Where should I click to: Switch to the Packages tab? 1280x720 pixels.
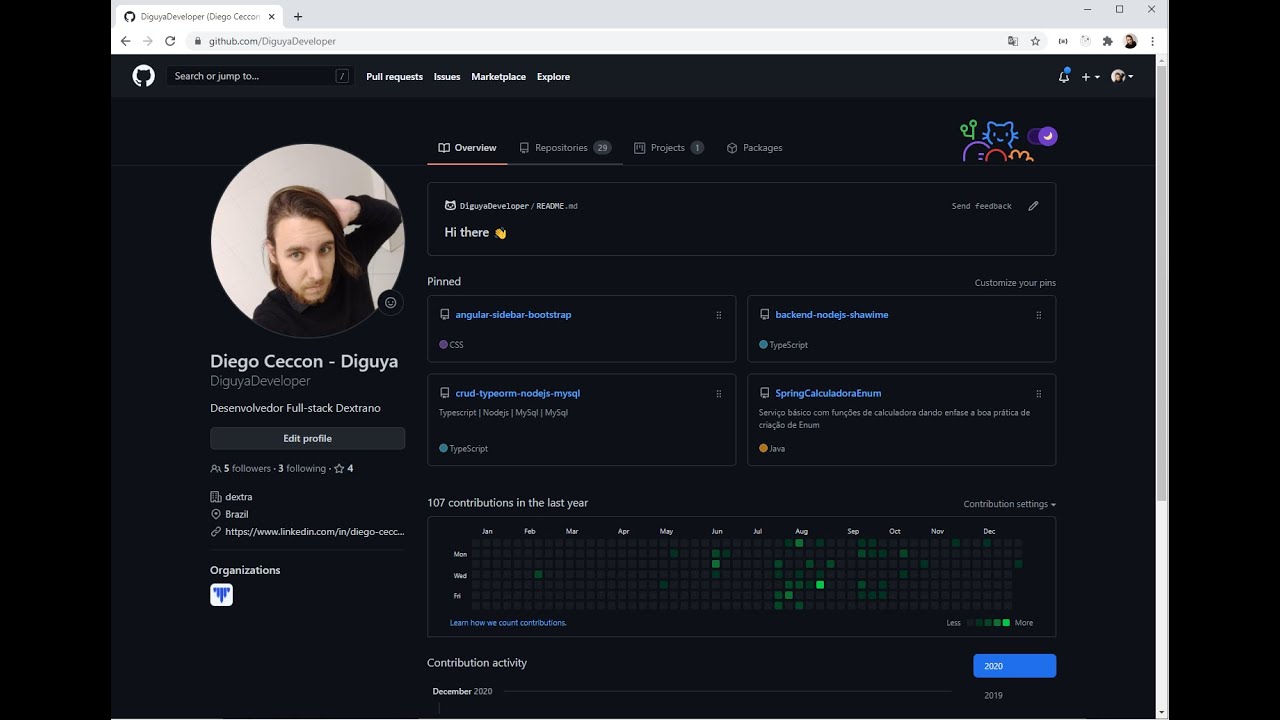pos(754,148)
